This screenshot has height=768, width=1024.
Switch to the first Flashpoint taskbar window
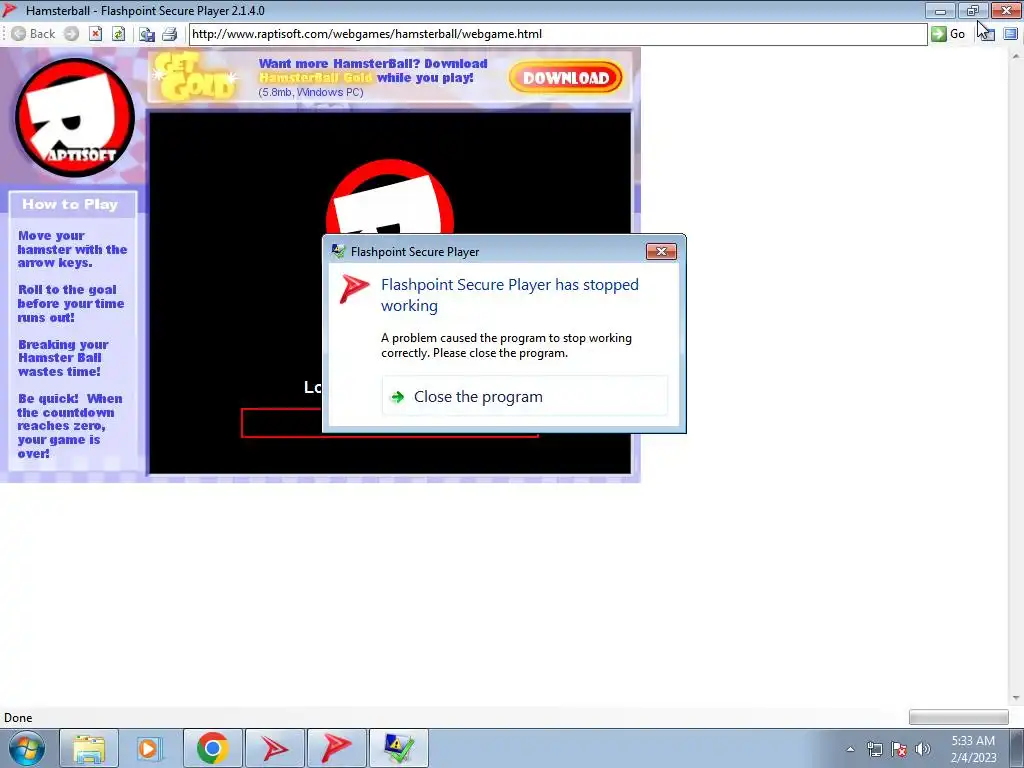coord(274,748)
